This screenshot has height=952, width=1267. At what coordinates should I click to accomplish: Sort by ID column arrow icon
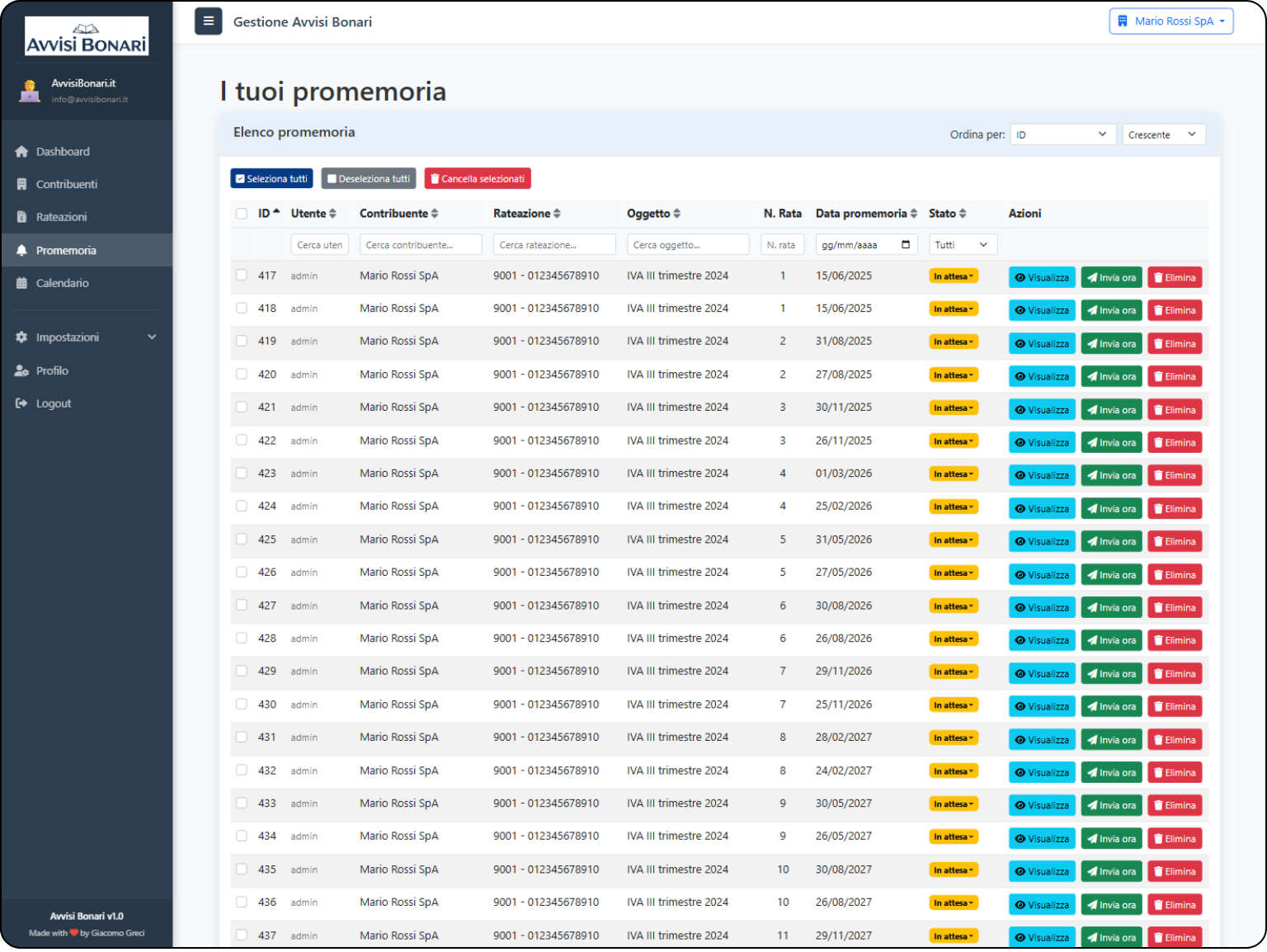tap(276, 213)
